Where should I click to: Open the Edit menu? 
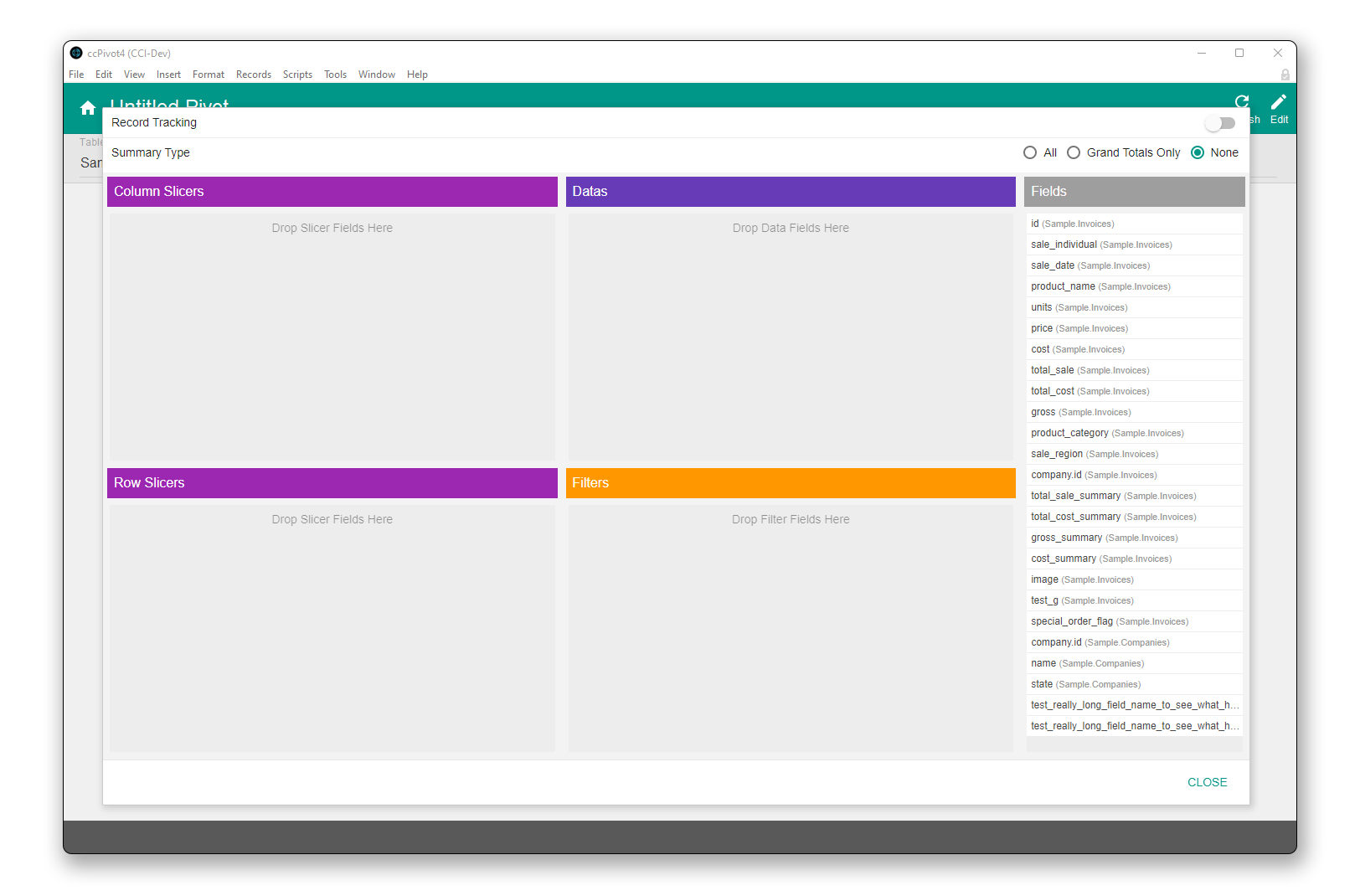[x=104, y=75]
